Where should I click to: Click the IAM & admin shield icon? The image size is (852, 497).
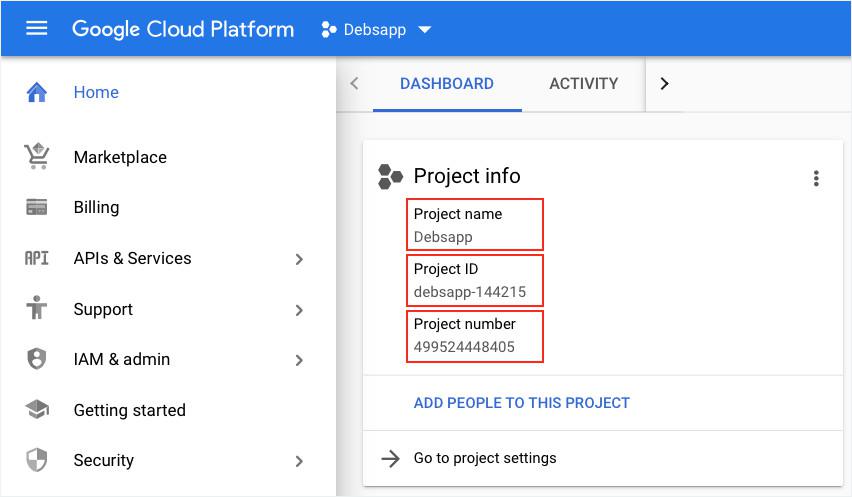click(37, 359)
